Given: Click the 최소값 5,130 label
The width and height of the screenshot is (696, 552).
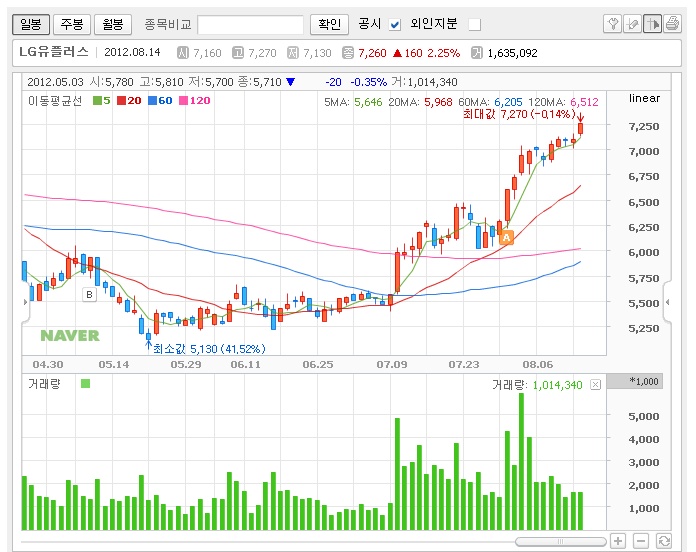Looking at the screenshot, I should [x=209, y=349].
